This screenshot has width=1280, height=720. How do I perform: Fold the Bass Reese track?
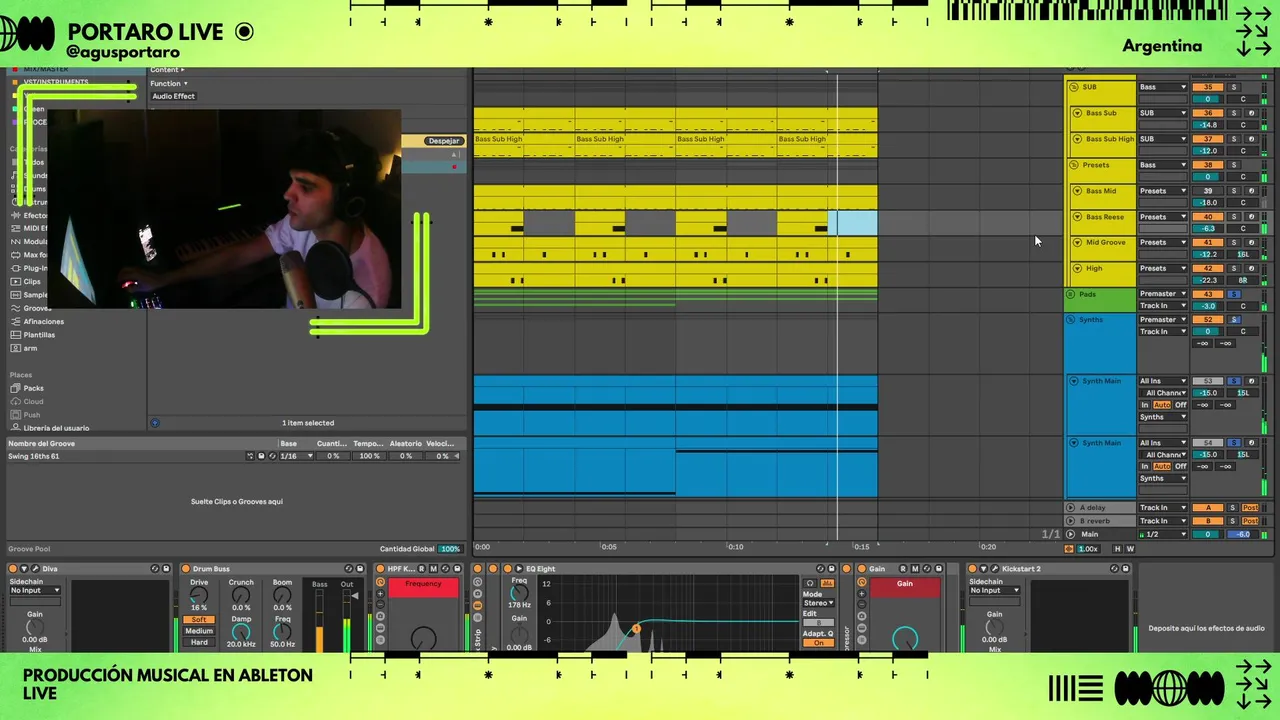[1078, 217]
